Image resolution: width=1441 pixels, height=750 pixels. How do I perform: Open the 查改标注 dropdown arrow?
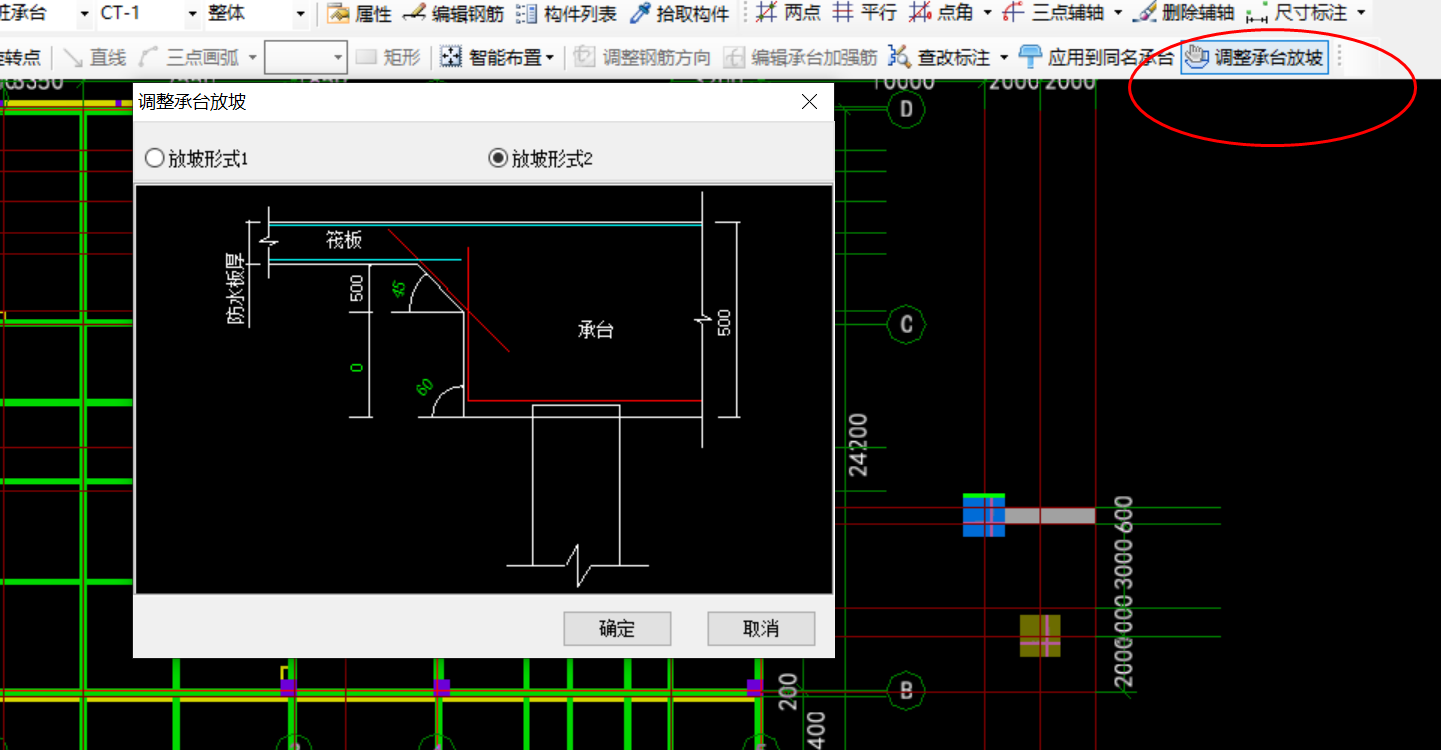[1004, 57]
